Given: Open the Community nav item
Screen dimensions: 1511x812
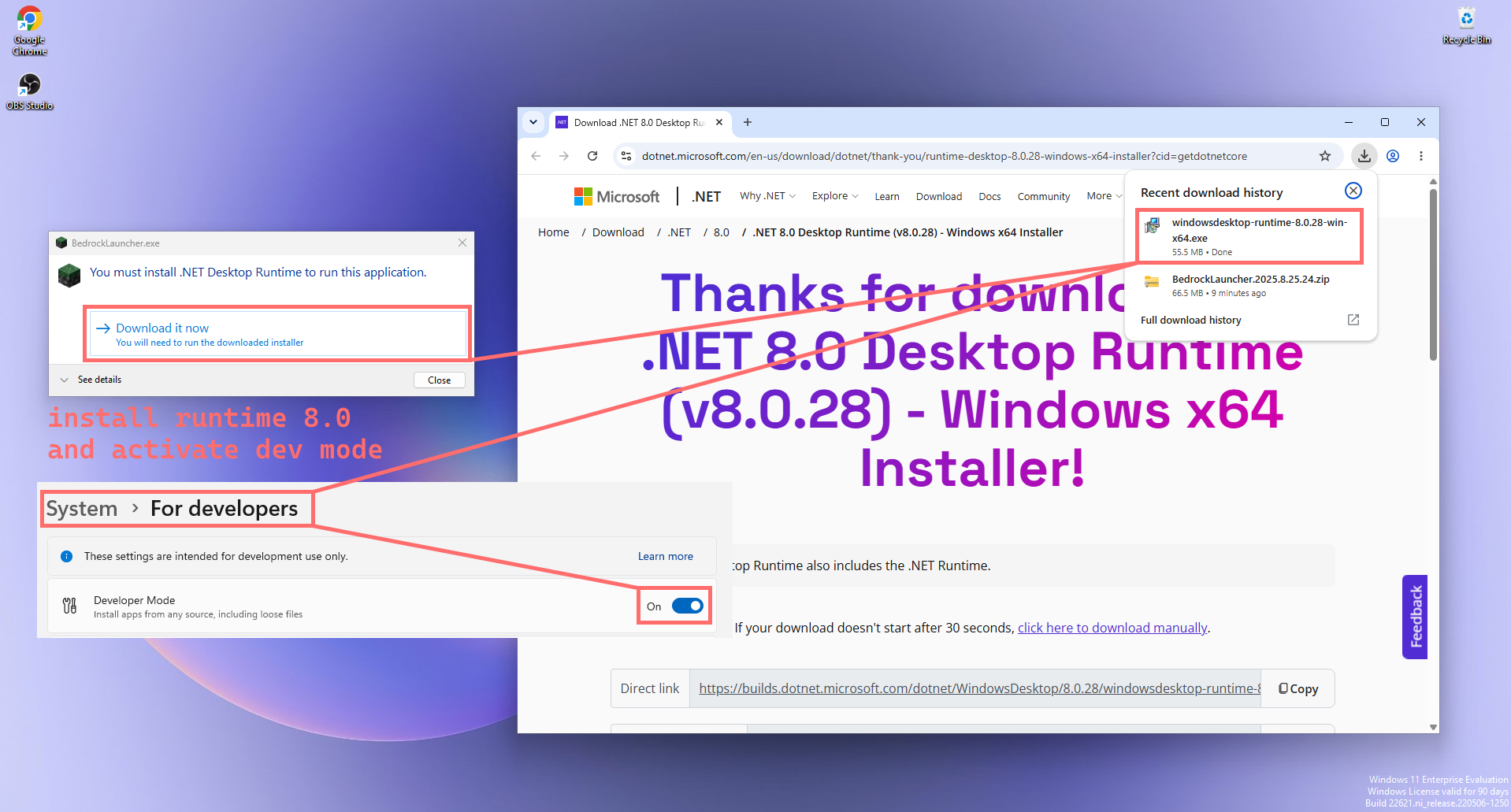Looking at the screenshot, I should pyautogui.click(x=1043, y=197).
